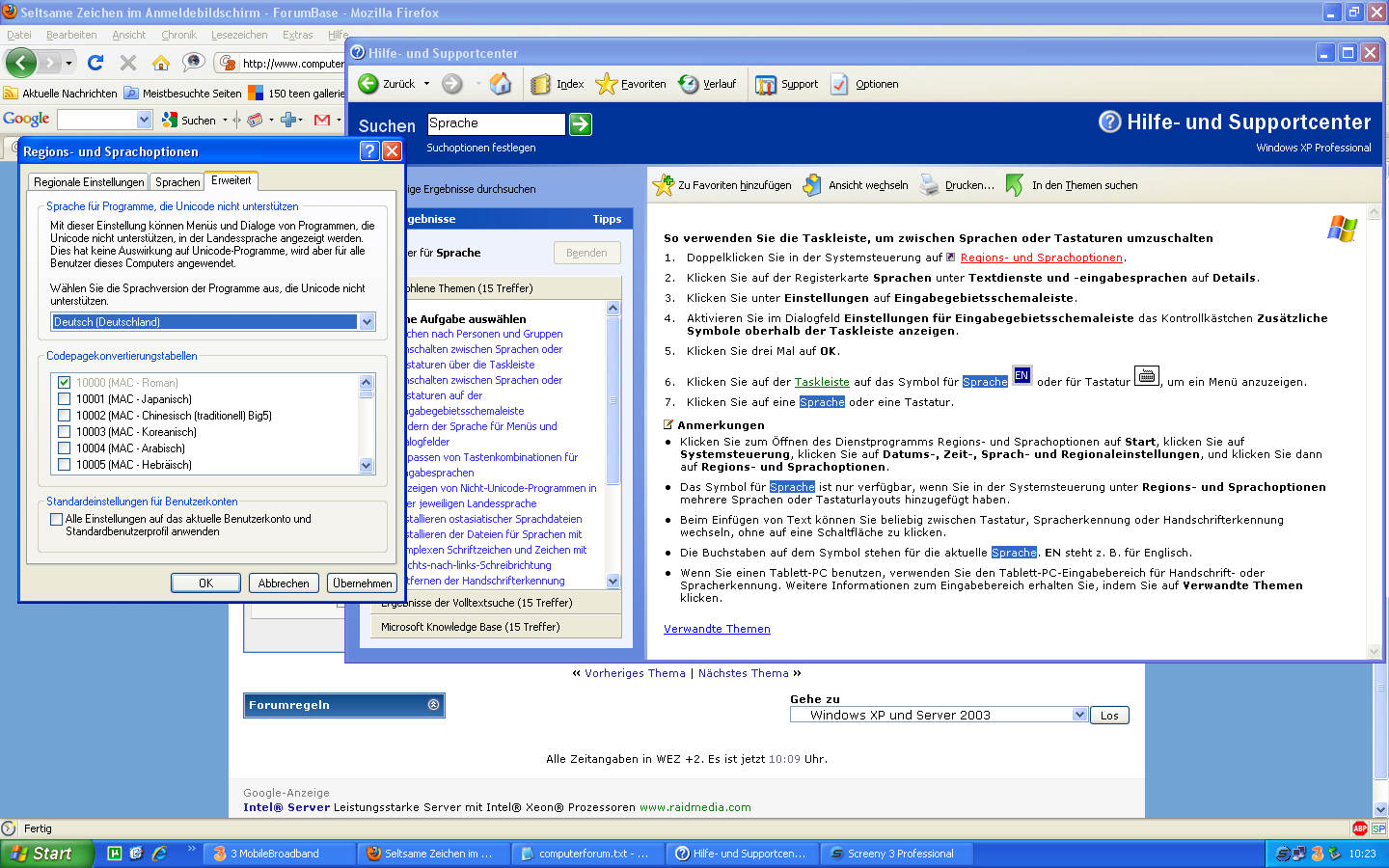
Task: Click the Sprache search input field
Action: coord(496,123)
